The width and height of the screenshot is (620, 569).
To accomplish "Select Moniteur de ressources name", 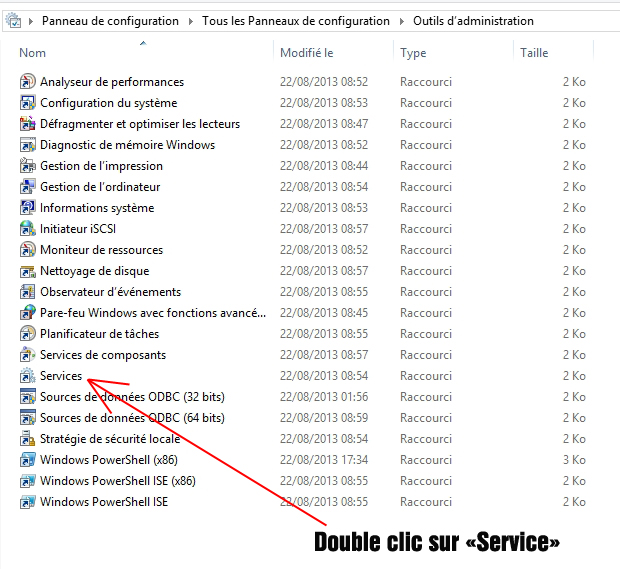I will tap(101, 250).
